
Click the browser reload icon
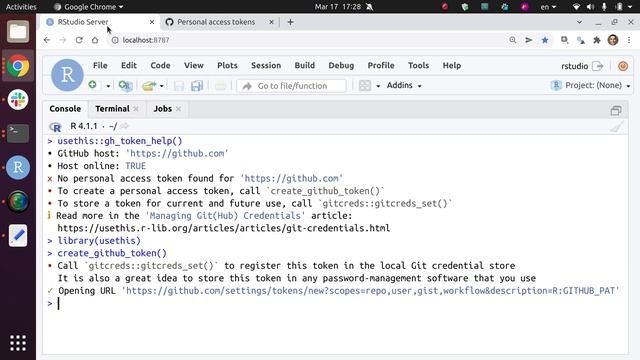coord(79,40)
